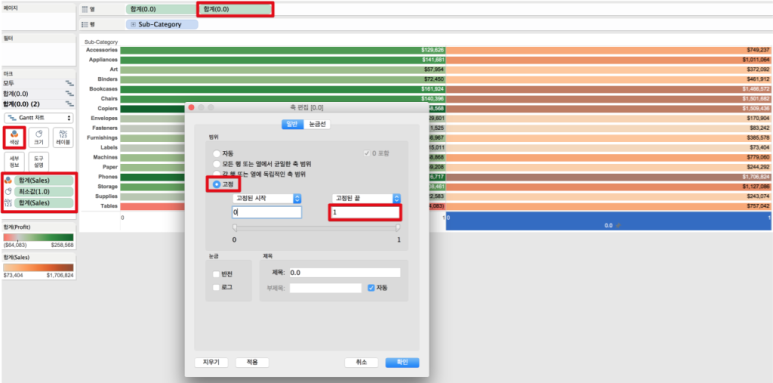
Task: Open the 레이블 (Label) marks card
Action: (63, 137)
